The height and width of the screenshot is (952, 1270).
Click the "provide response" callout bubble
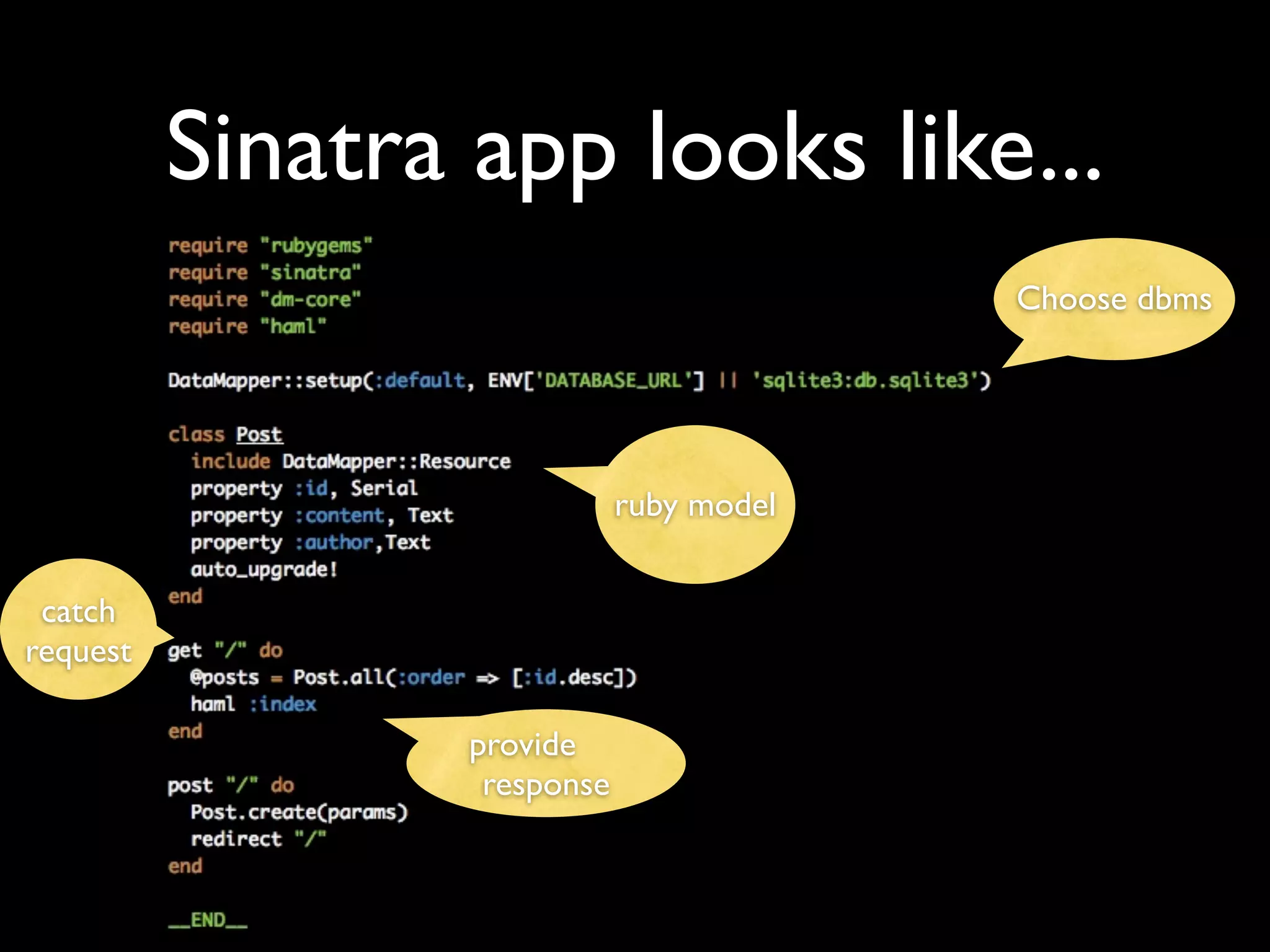tap(546, 764)
